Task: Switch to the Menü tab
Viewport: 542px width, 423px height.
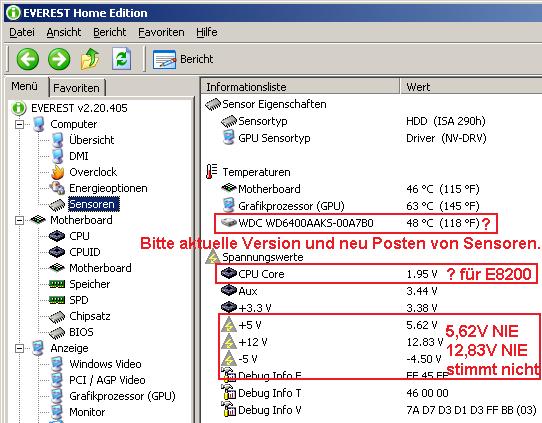Action: pyautogui.click(x=24, y=86)
